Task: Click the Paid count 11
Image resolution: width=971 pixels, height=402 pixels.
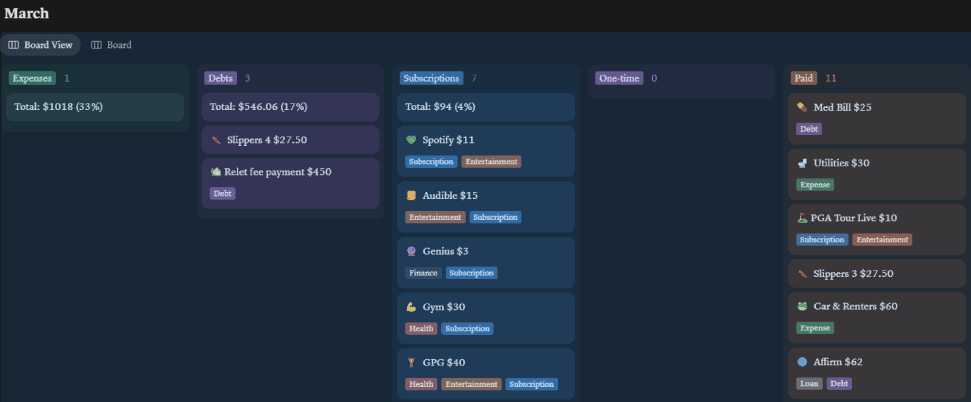Action: tap(831, 78)
